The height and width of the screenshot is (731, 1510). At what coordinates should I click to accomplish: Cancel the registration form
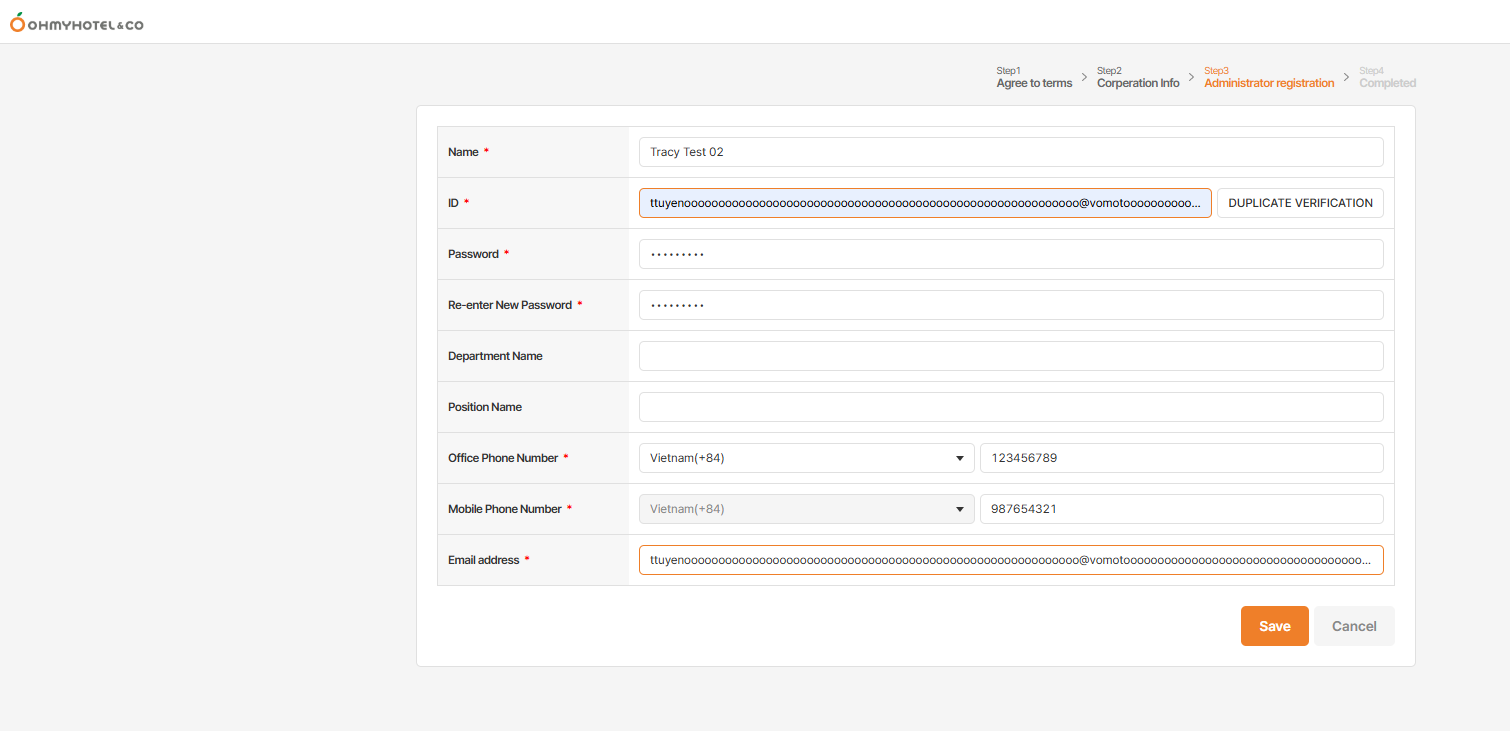pos(1353,626)
